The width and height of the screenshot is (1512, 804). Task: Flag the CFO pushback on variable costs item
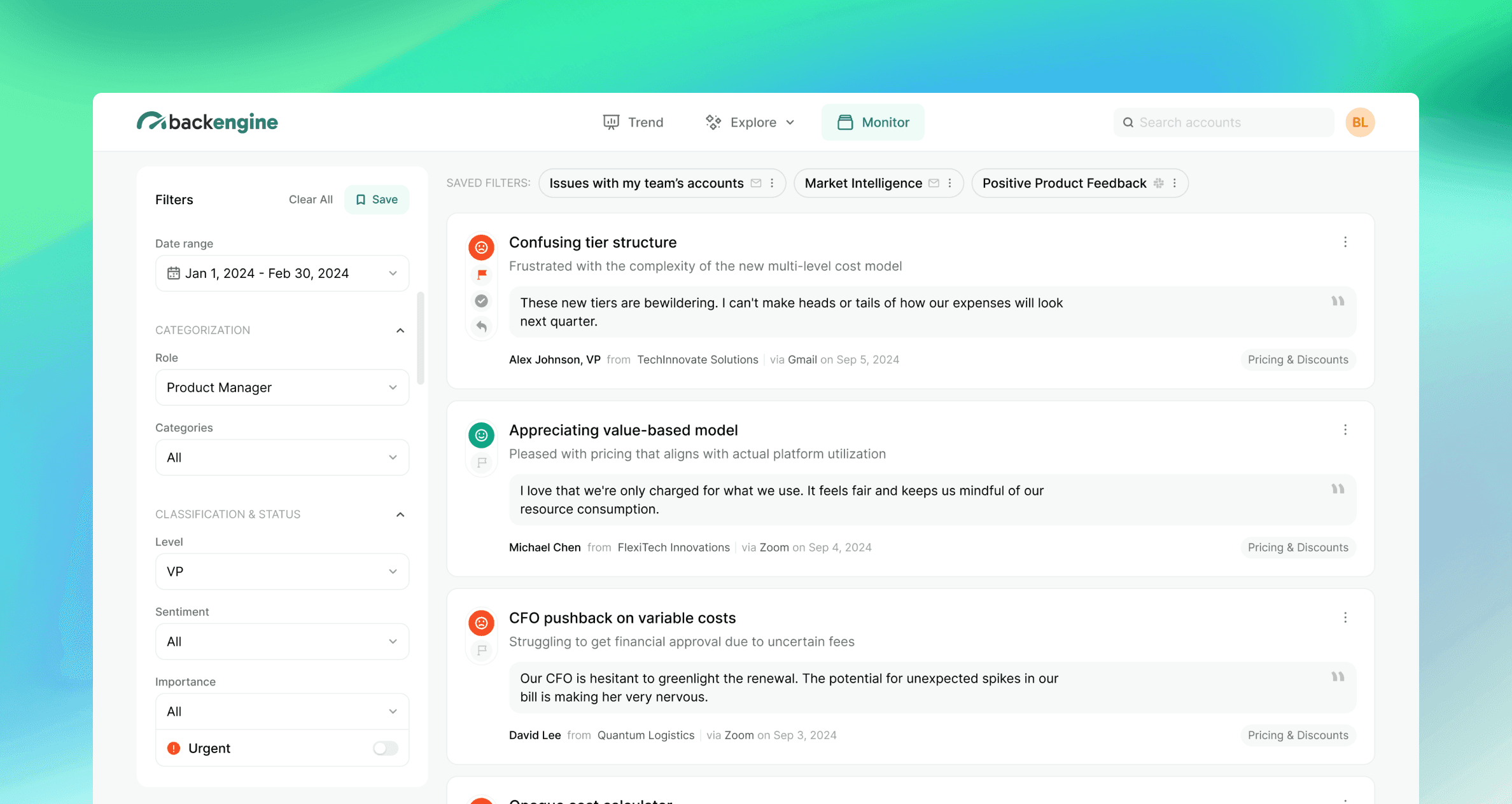point(482,650)
